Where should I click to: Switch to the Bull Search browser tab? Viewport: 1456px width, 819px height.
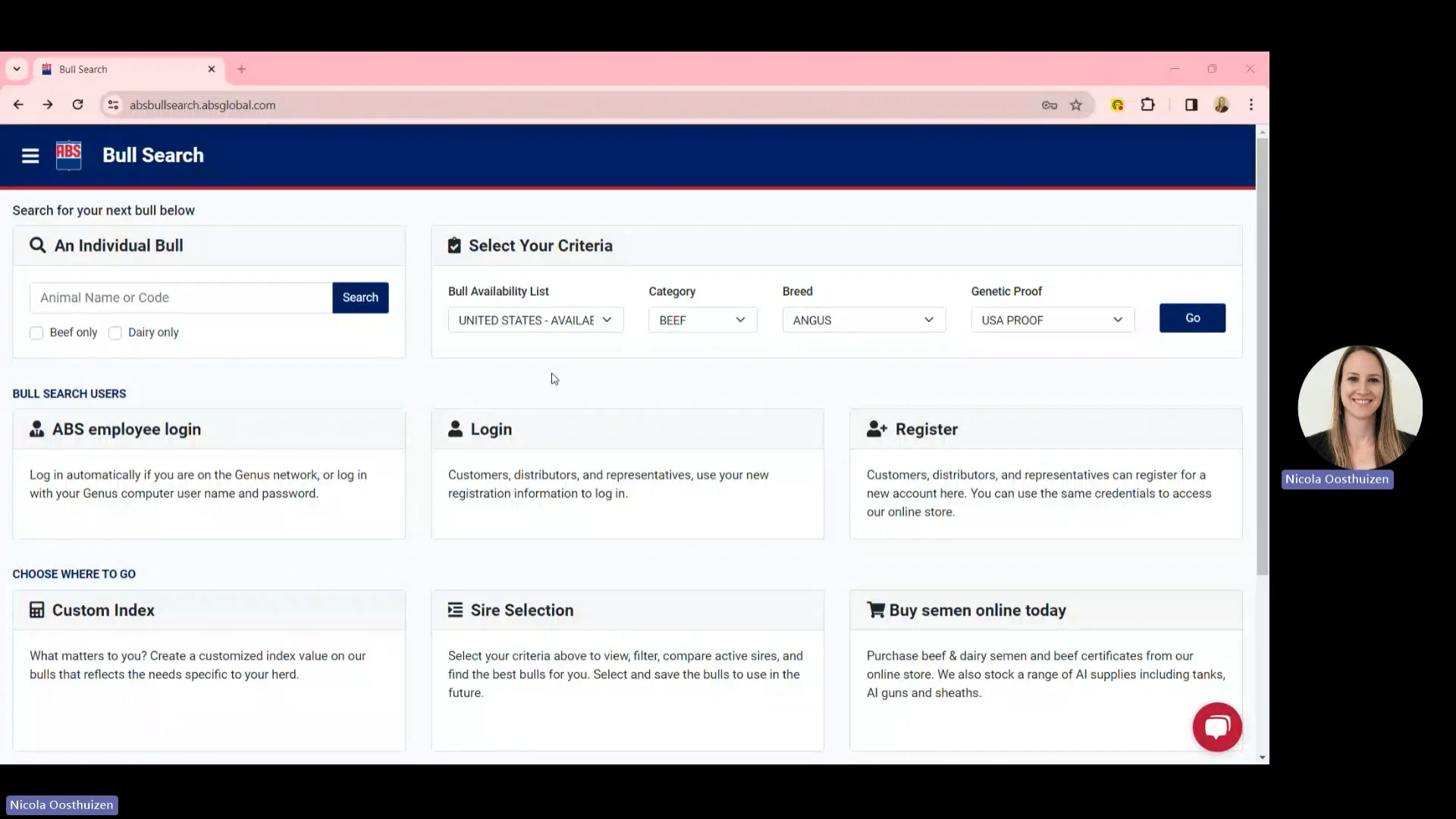coord(114,69)
